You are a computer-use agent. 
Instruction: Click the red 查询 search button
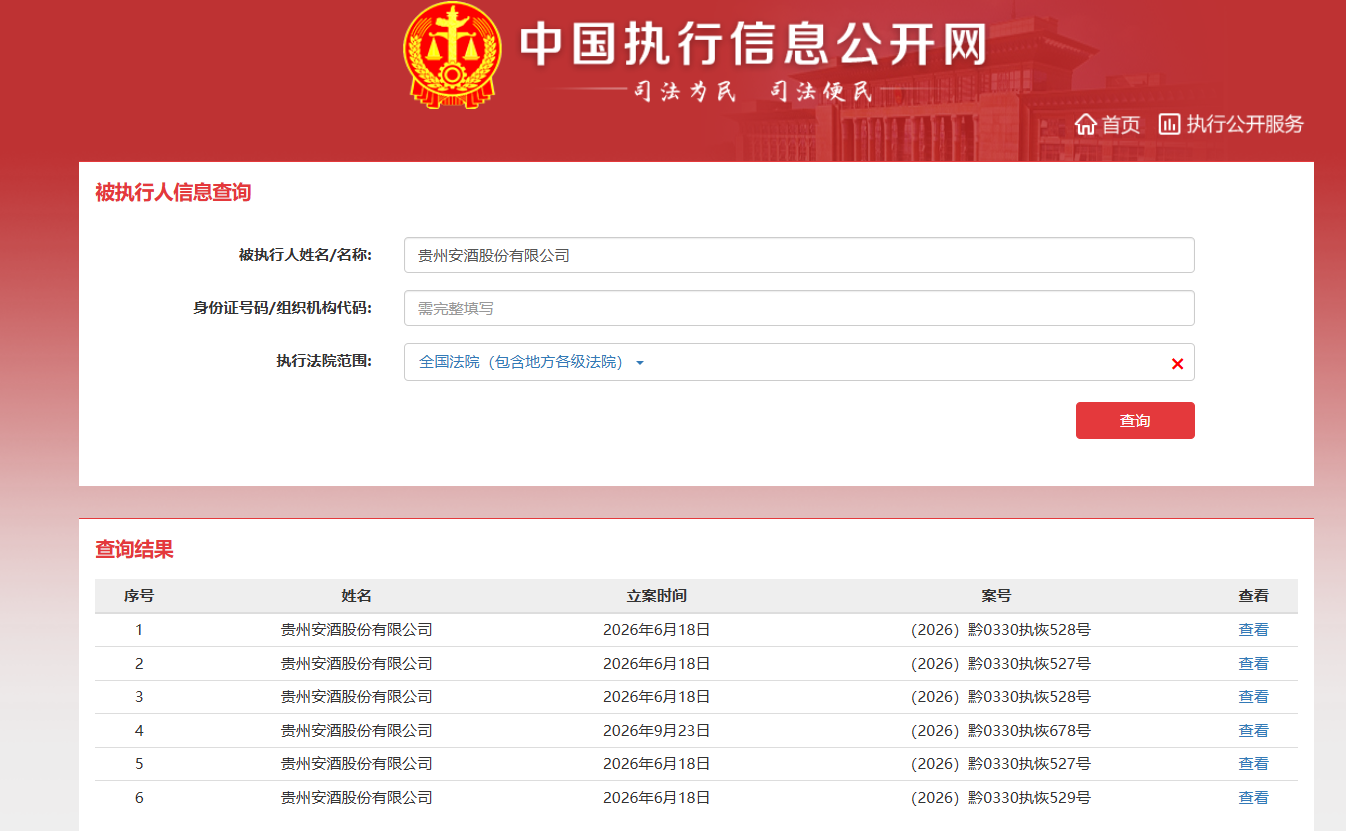[x=1135, y=421]
